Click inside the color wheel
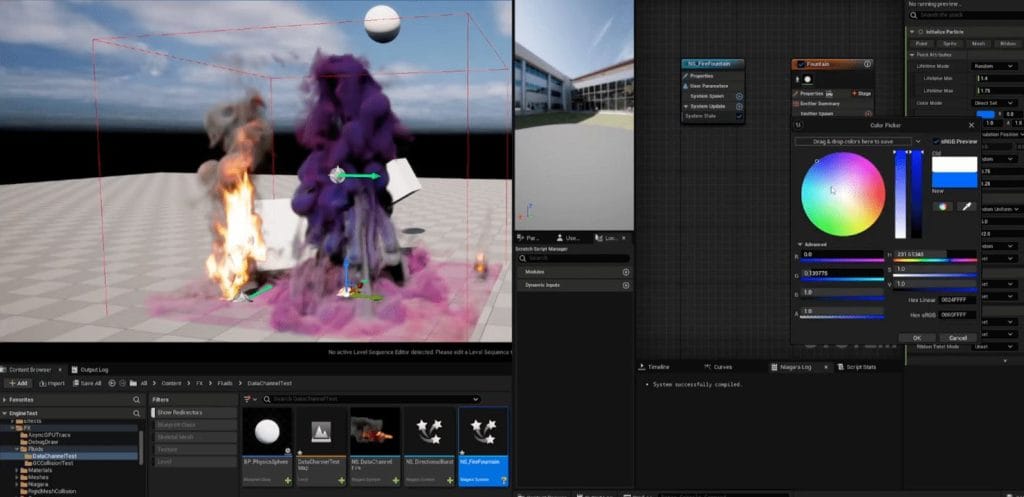Screen dimensions: 1024x497 coord(843,194)
